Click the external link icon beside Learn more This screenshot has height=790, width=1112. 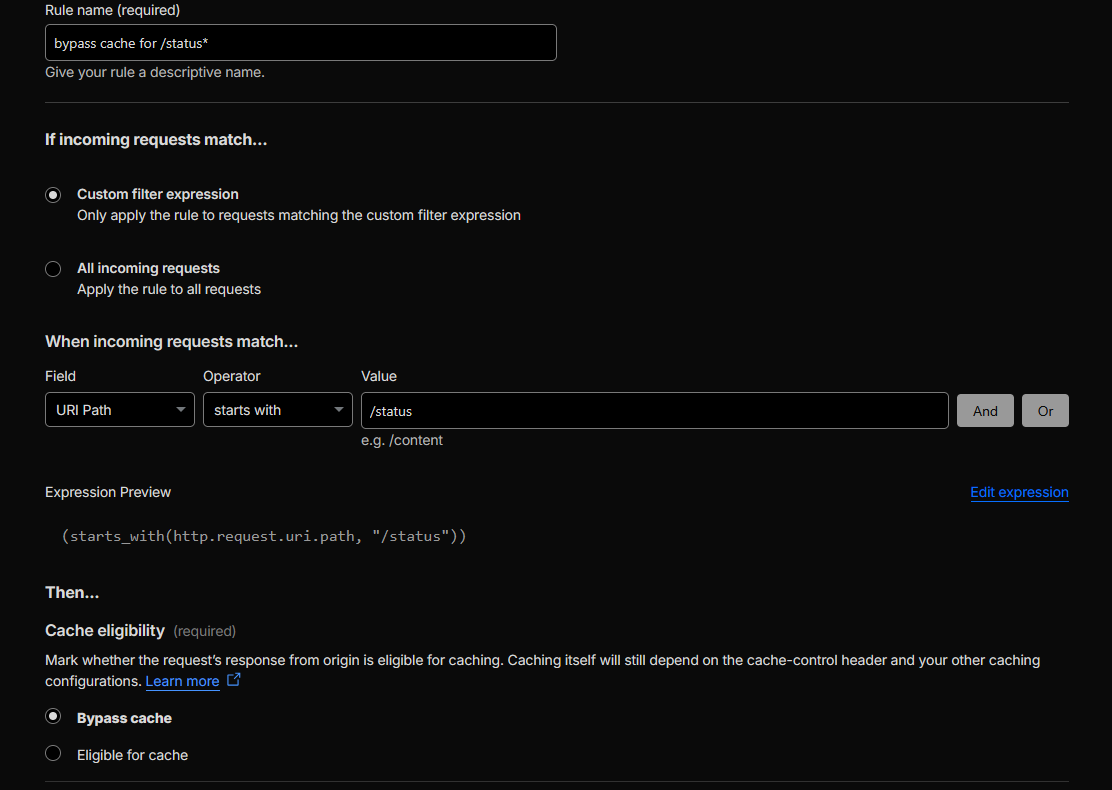(x=234, y=680)
